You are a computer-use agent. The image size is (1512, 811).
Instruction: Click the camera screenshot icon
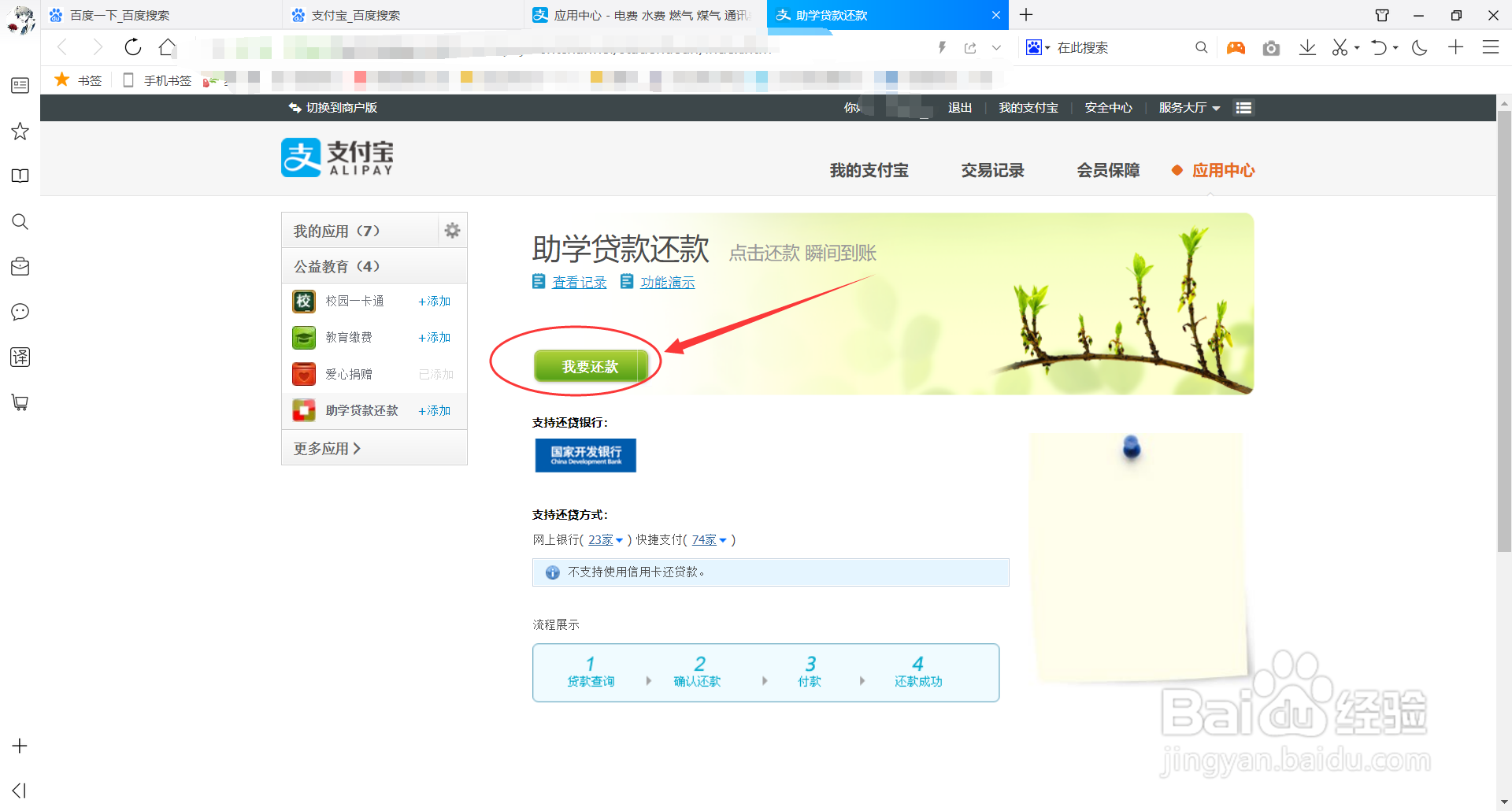(1271, 48)
